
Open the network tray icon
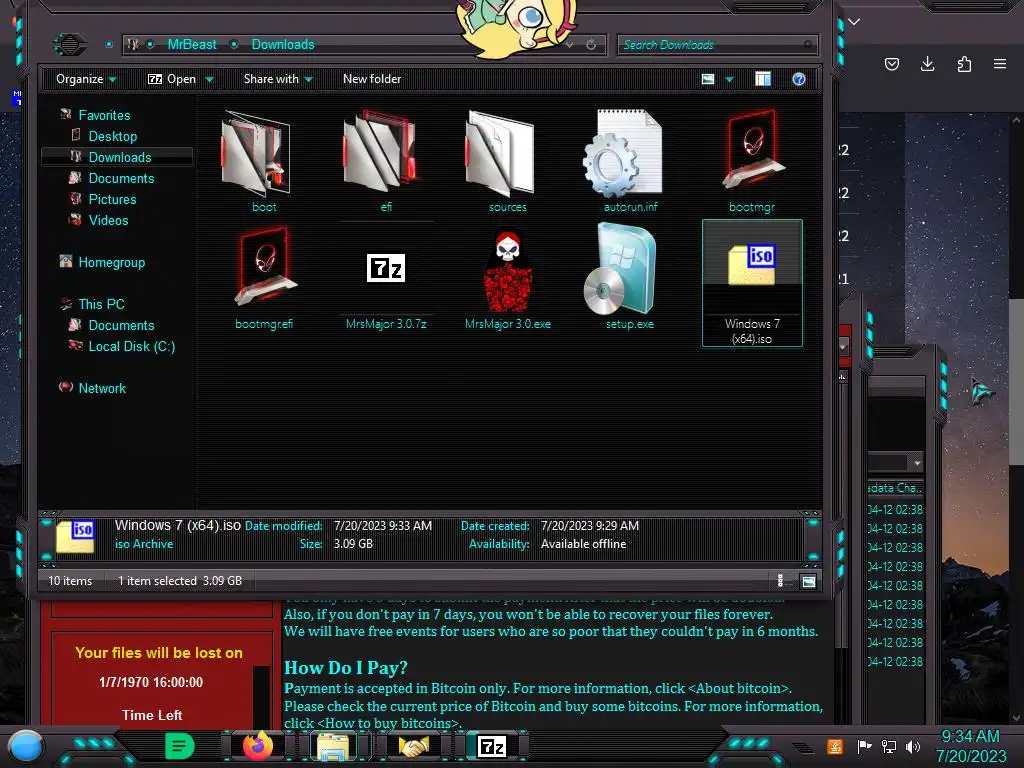889,746
